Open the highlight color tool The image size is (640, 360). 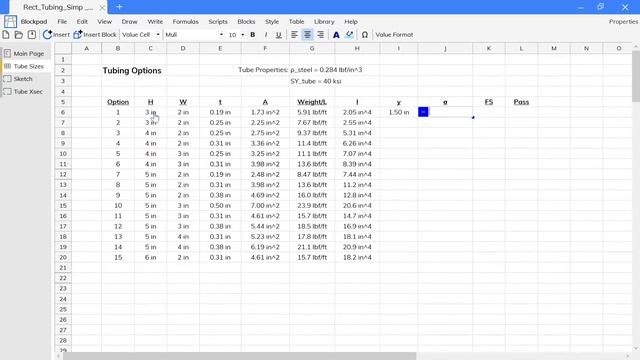(349, 35)
